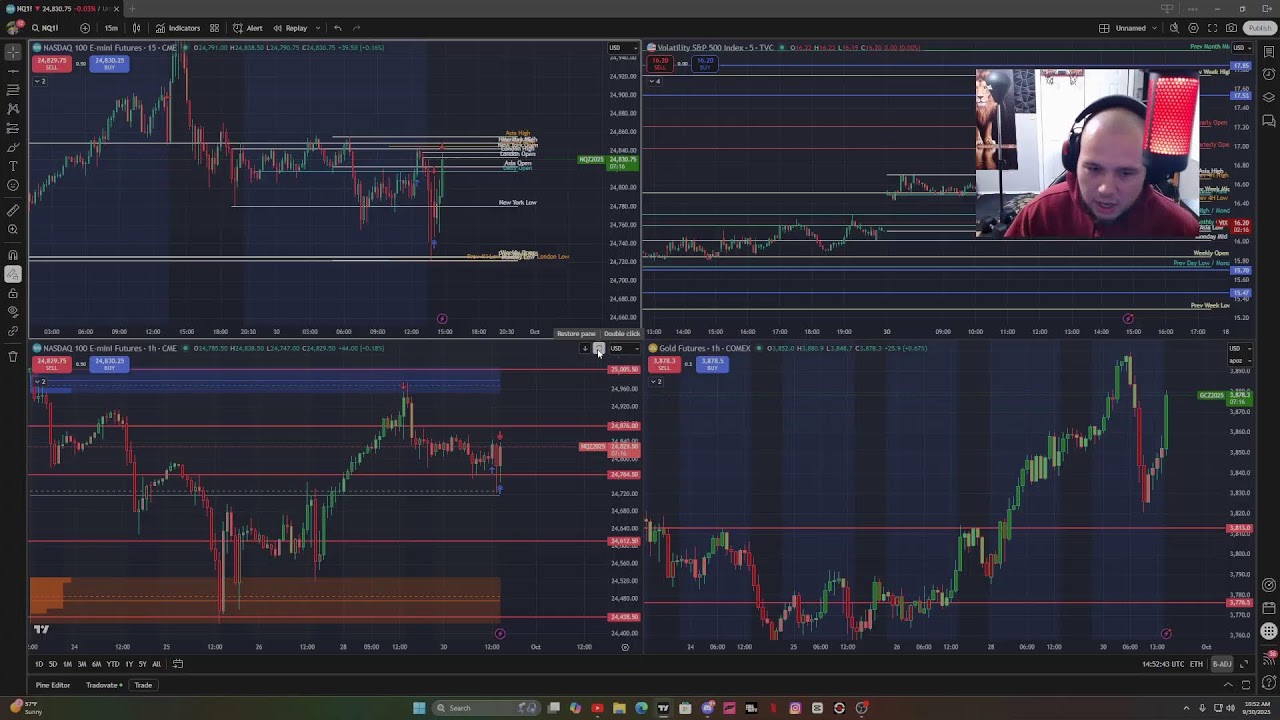Select the All time range
Image resolution: width=1280 pixels, height=720 pixels.
[156, 664]
